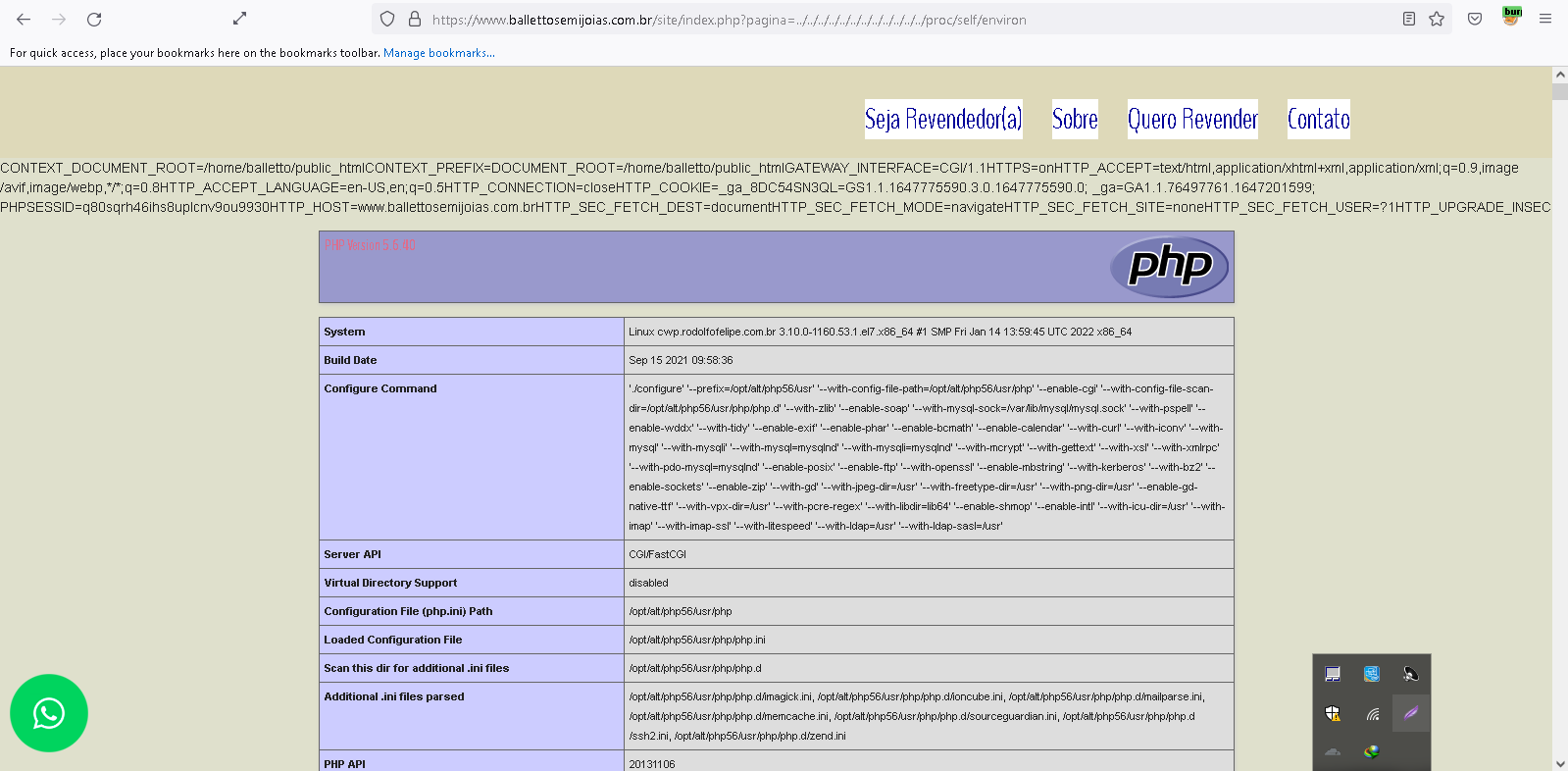The width and height of the screenshot is (1568, 771).
Task: Click the Sep 15 2021 09:58:36 value
Action: pyautogui.click(x=681, y=360)
